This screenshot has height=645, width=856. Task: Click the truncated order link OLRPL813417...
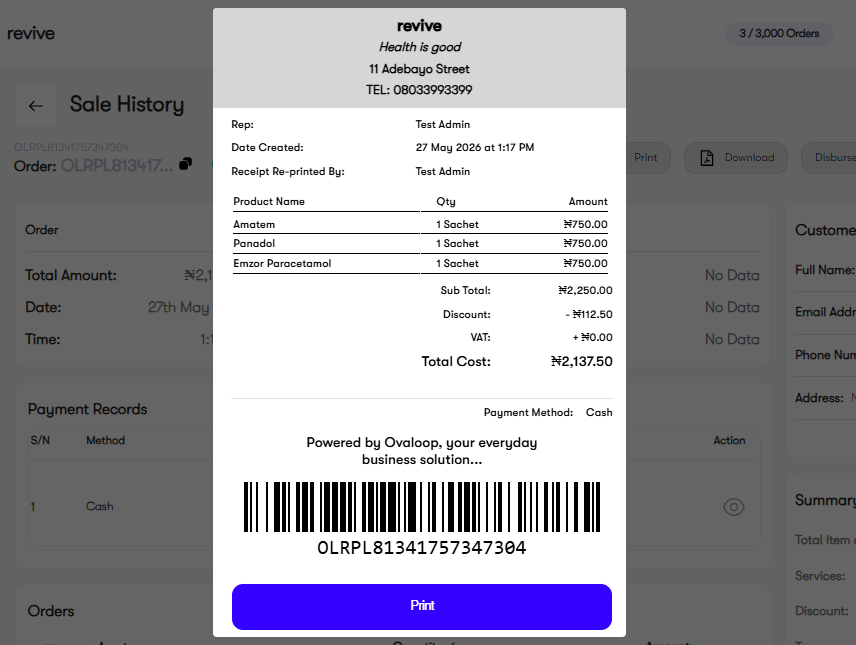point(116,165)
